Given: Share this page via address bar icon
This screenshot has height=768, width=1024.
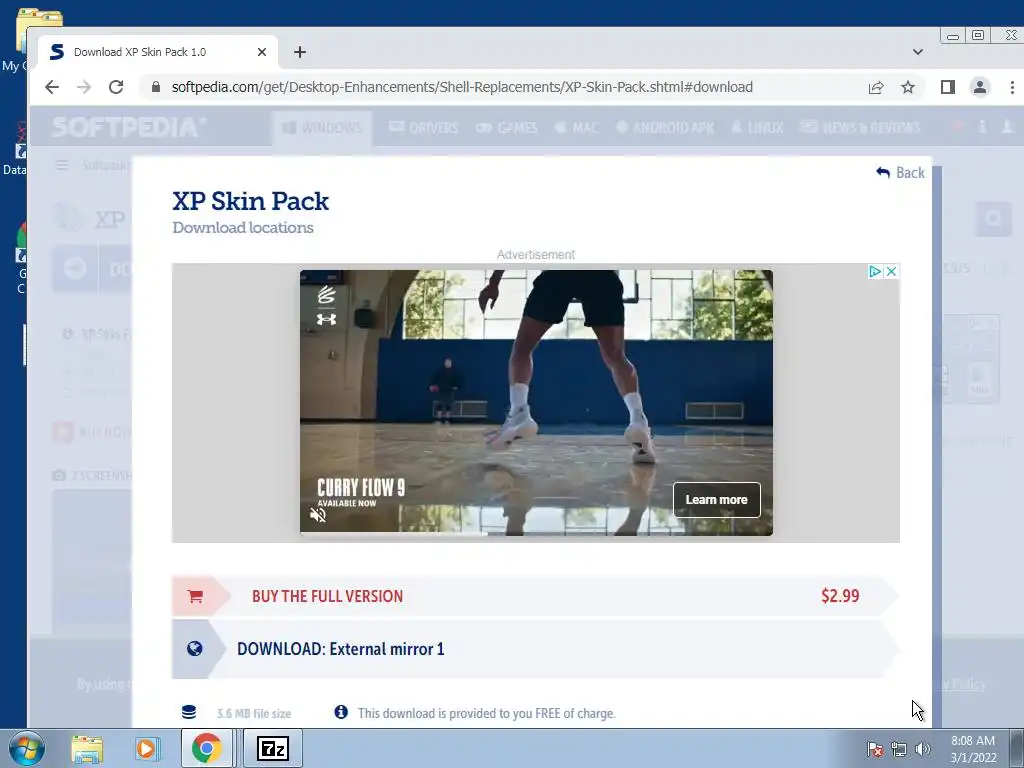Looking at the screenshot, I should coord(876,88).
